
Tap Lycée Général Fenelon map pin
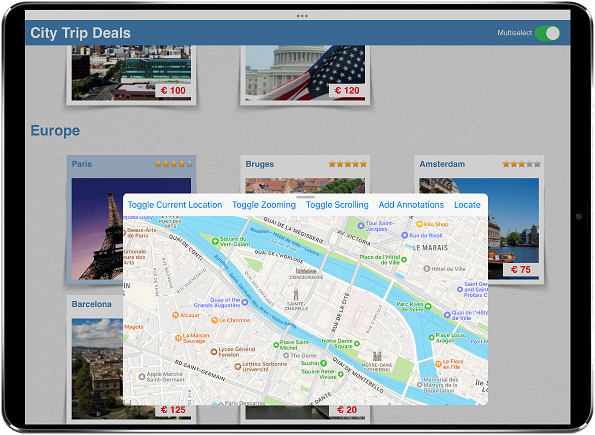pyautogui.click(x=214, y=352)
